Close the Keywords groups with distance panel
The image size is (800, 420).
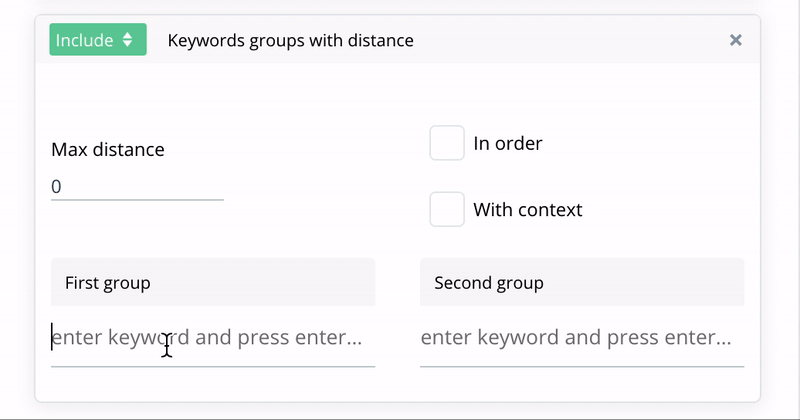click(x=736, y=40)
